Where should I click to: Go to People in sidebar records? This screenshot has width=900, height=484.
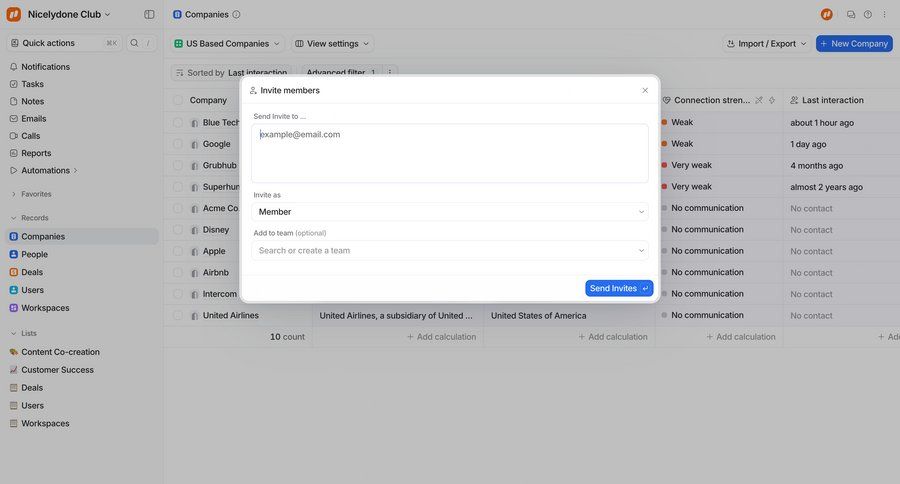click(x=35, y=254)
